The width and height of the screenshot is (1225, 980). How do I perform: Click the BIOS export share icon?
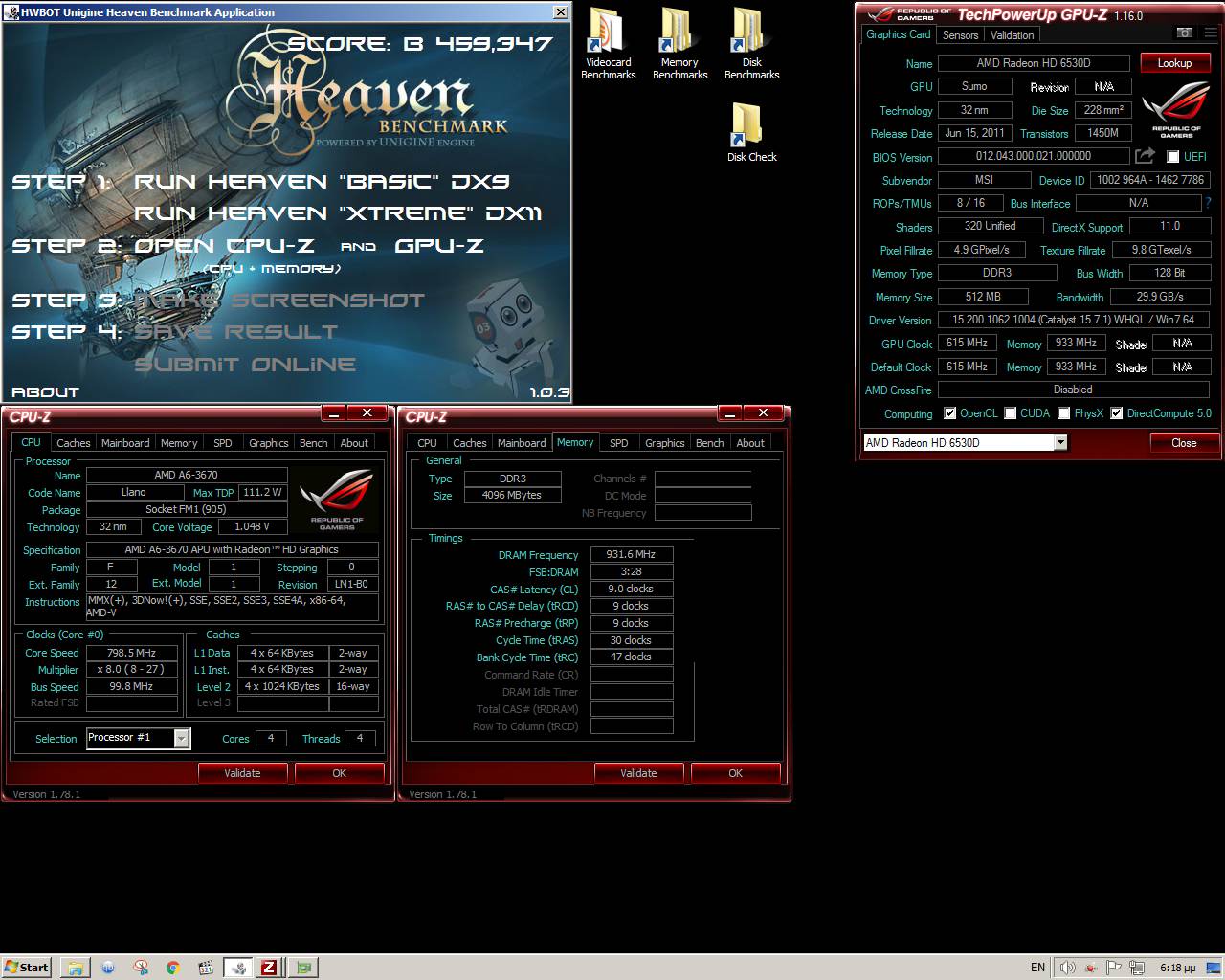(x=1145, y=155)
